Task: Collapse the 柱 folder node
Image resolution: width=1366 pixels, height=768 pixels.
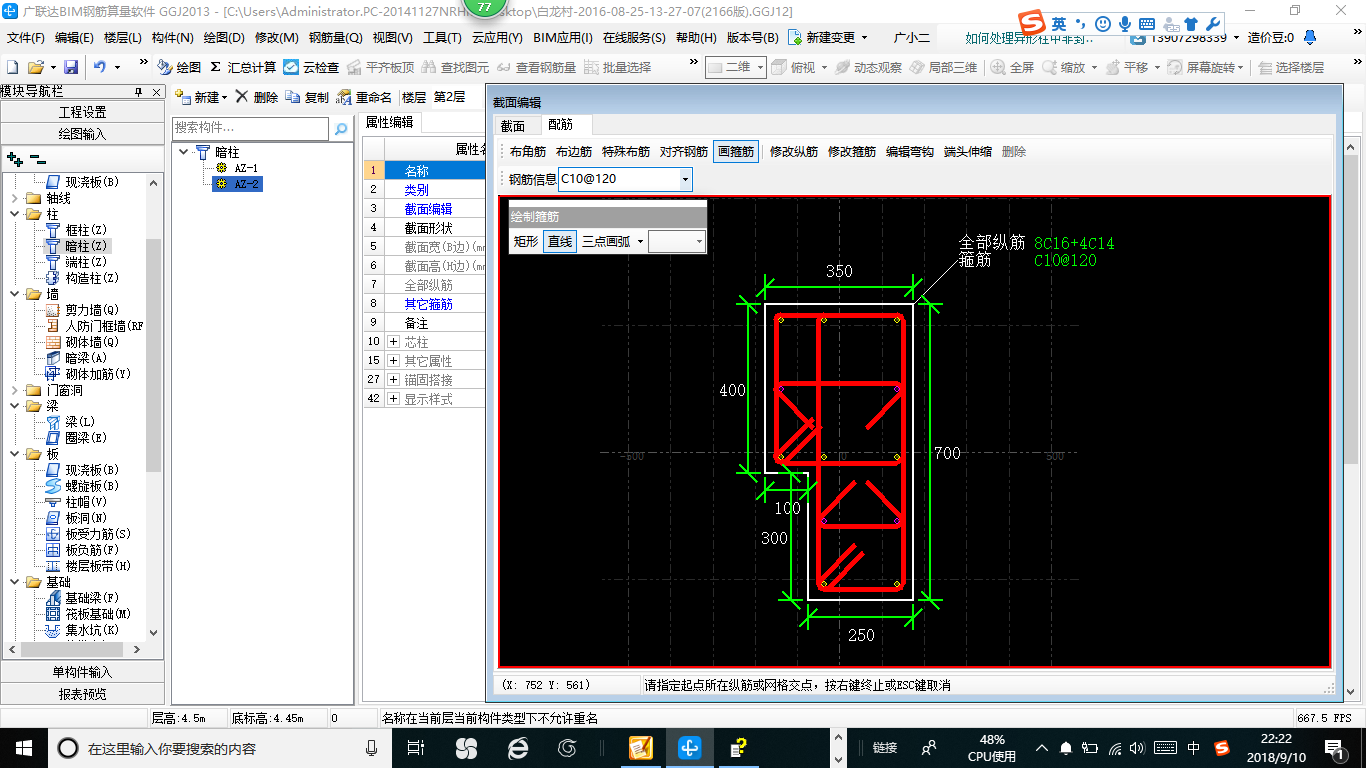Action: [x=14, y=214]
